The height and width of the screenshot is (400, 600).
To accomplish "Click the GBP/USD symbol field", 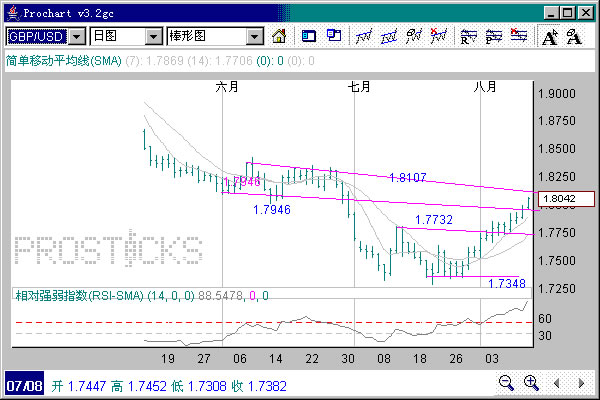I will [38, 37].
